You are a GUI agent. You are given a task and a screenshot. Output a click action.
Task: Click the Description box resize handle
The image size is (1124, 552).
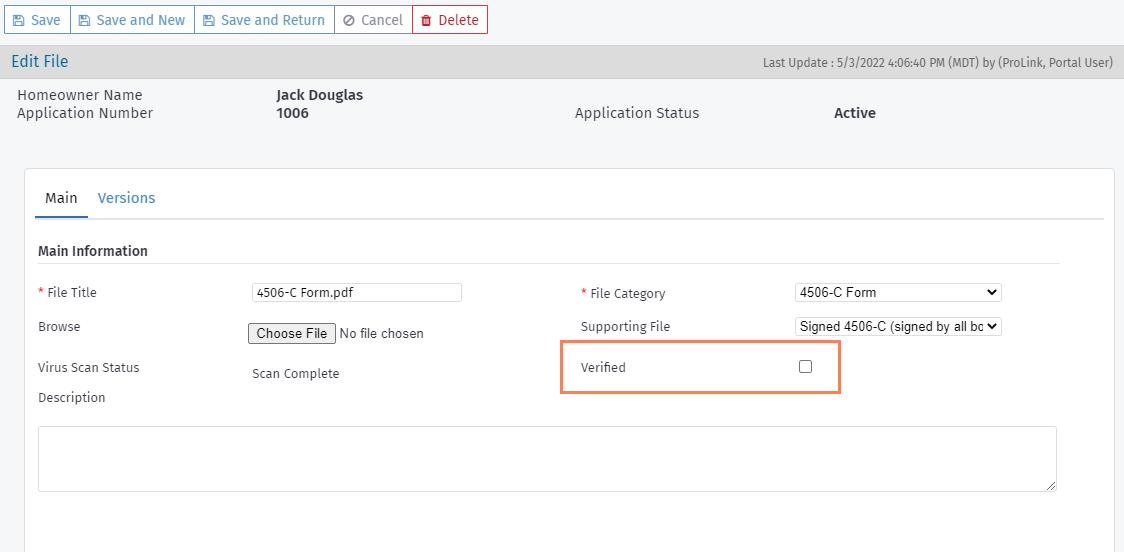(1050, 485)
